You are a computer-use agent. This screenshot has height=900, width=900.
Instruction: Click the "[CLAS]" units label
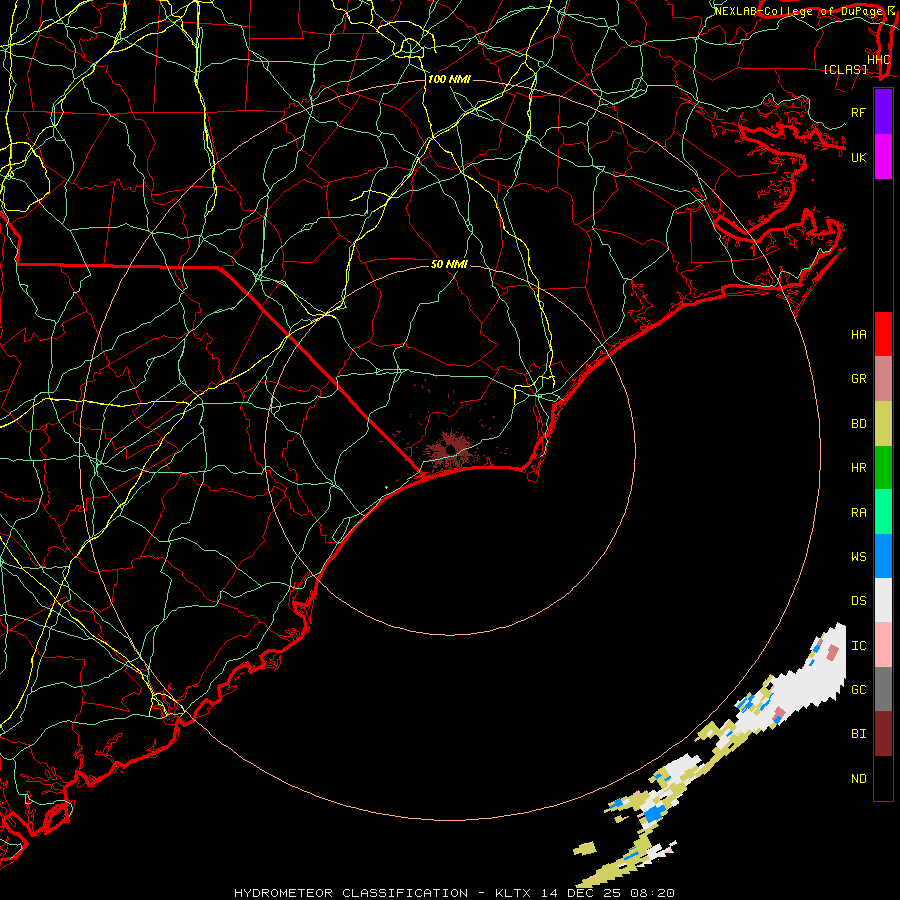(845, 69)
